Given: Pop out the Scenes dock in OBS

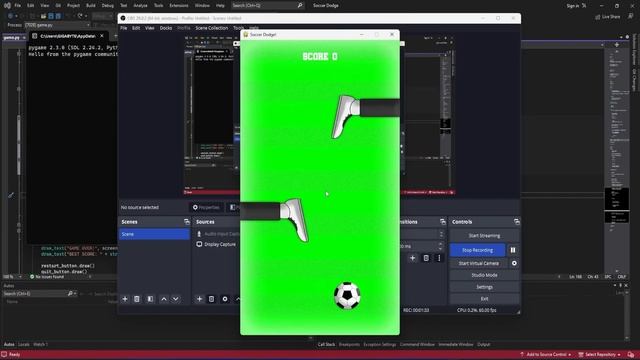Looking at the screenshot, I should (187, 222).
